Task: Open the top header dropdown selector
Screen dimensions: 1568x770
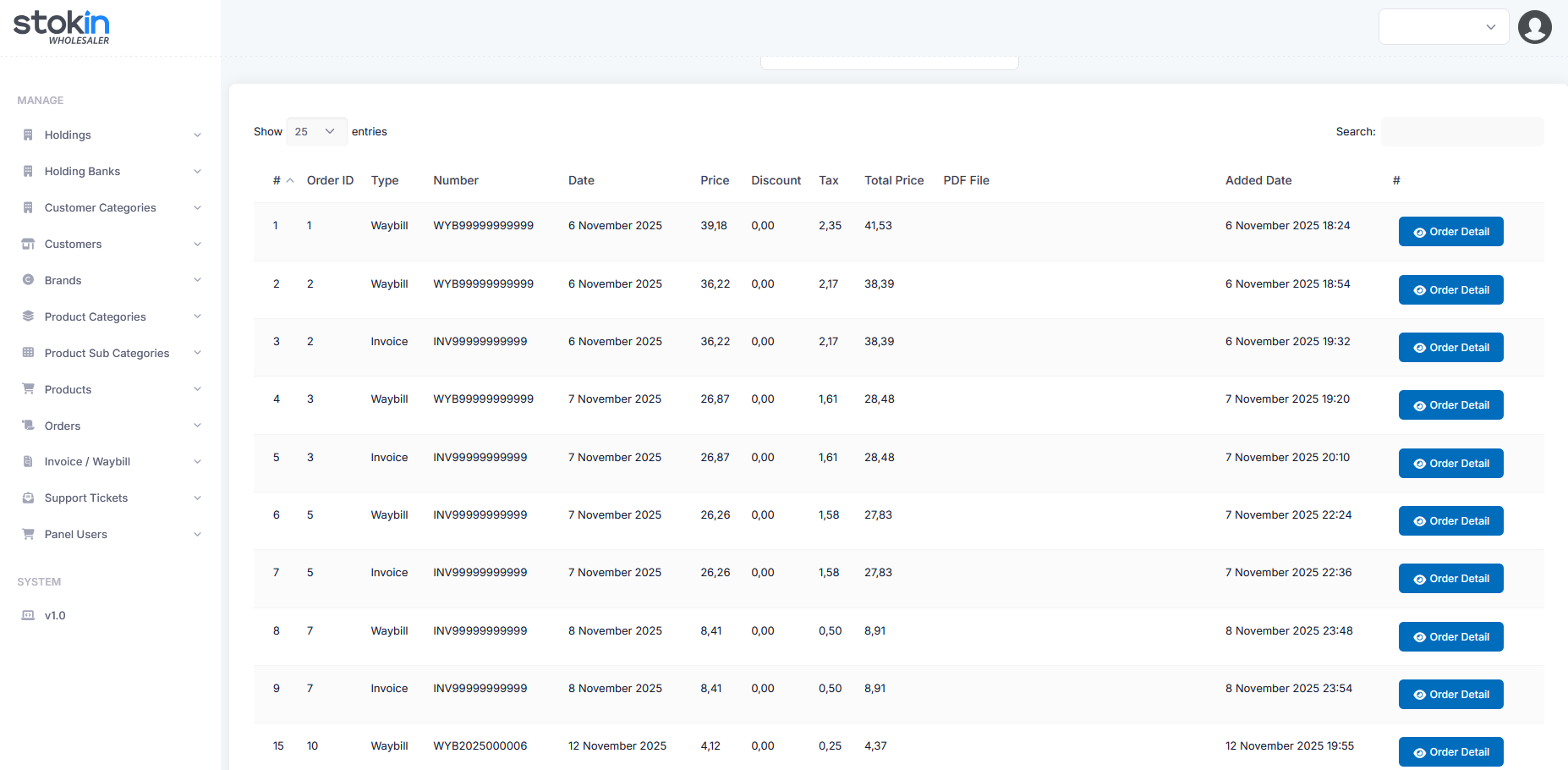Action: click(x=1443, y=27)
